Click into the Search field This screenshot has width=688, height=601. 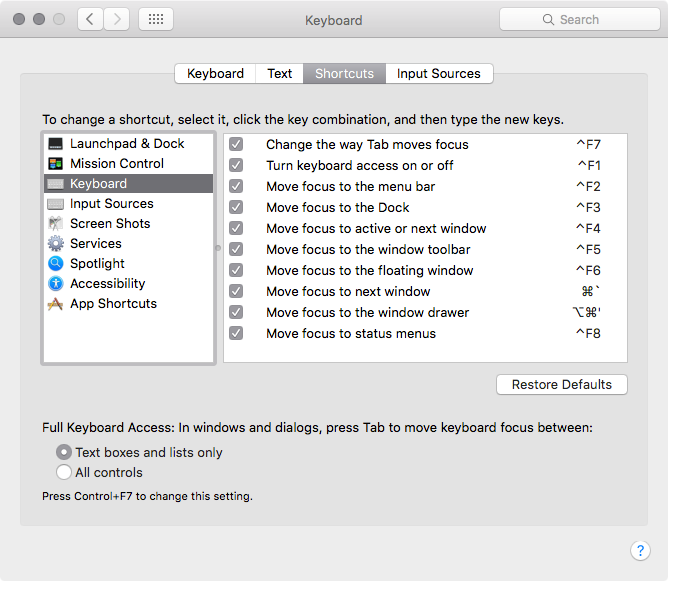pos(580,19)
